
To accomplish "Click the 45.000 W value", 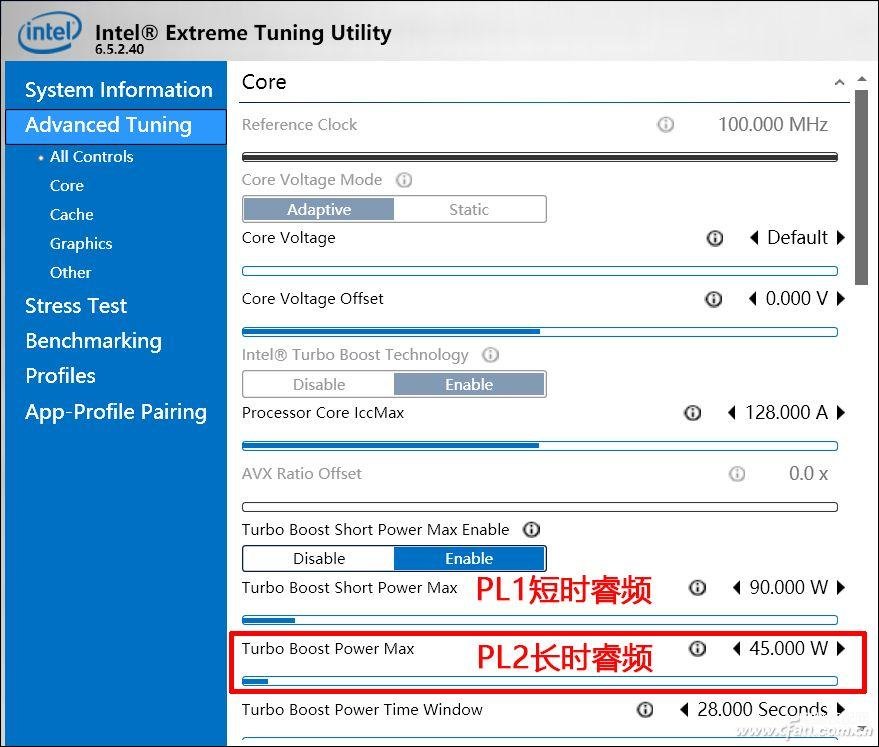I will (x=789, y=649).
